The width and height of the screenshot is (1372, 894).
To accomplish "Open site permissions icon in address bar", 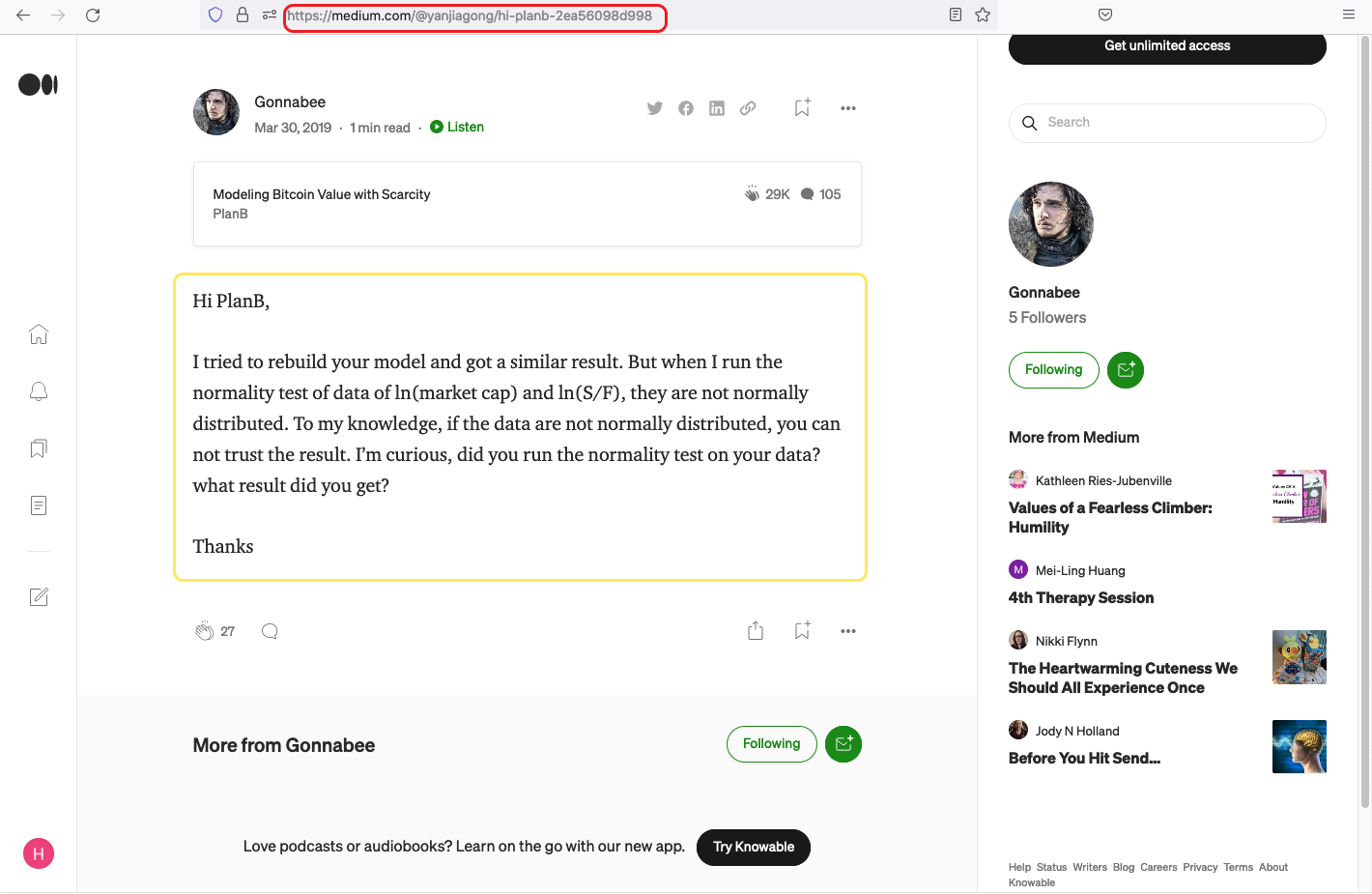I will (x=270, y=14).
